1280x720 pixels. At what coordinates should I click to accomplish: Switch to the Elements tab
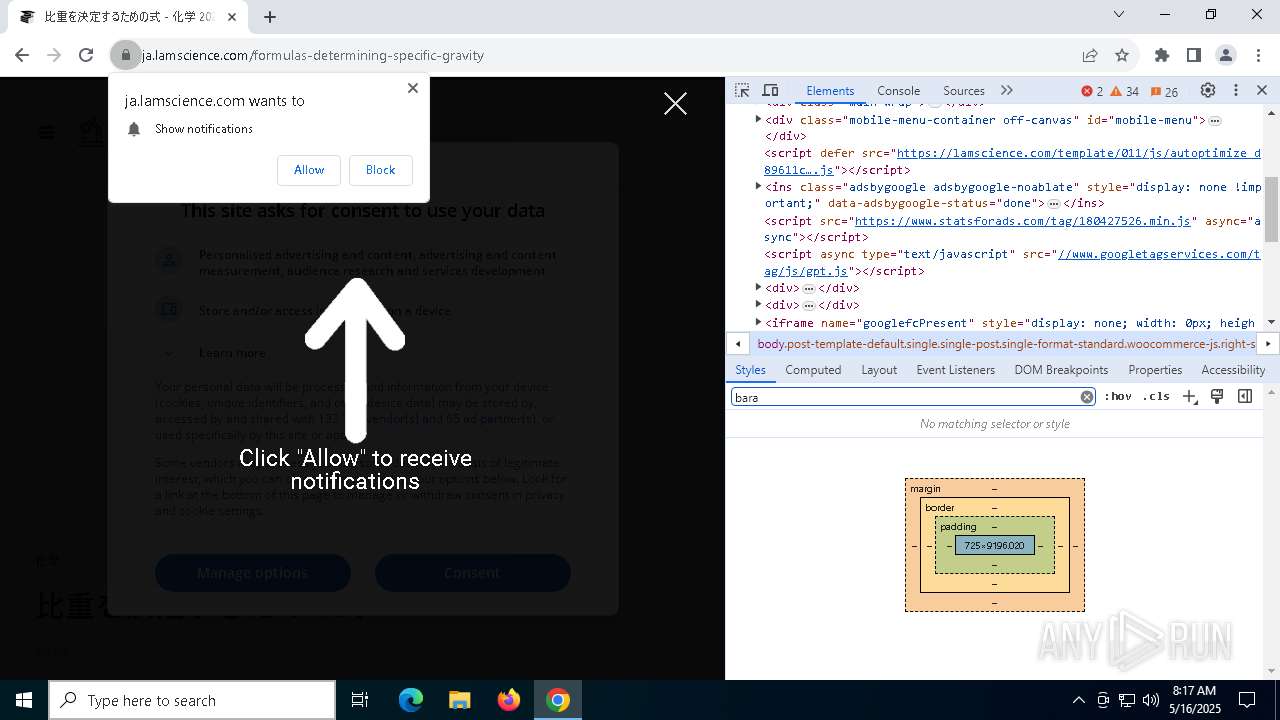[x=830, y=90]
